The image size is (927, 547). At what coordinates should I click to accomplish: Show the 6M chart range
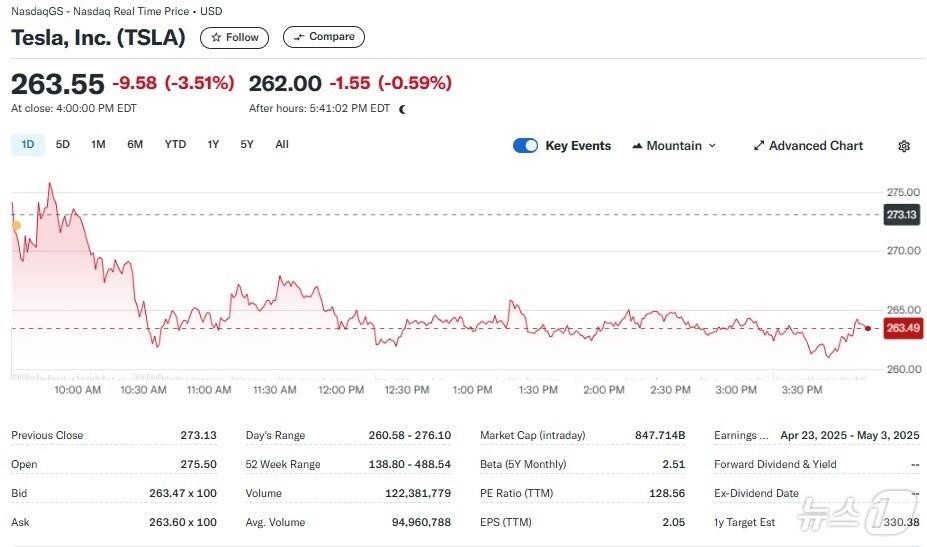135,145
